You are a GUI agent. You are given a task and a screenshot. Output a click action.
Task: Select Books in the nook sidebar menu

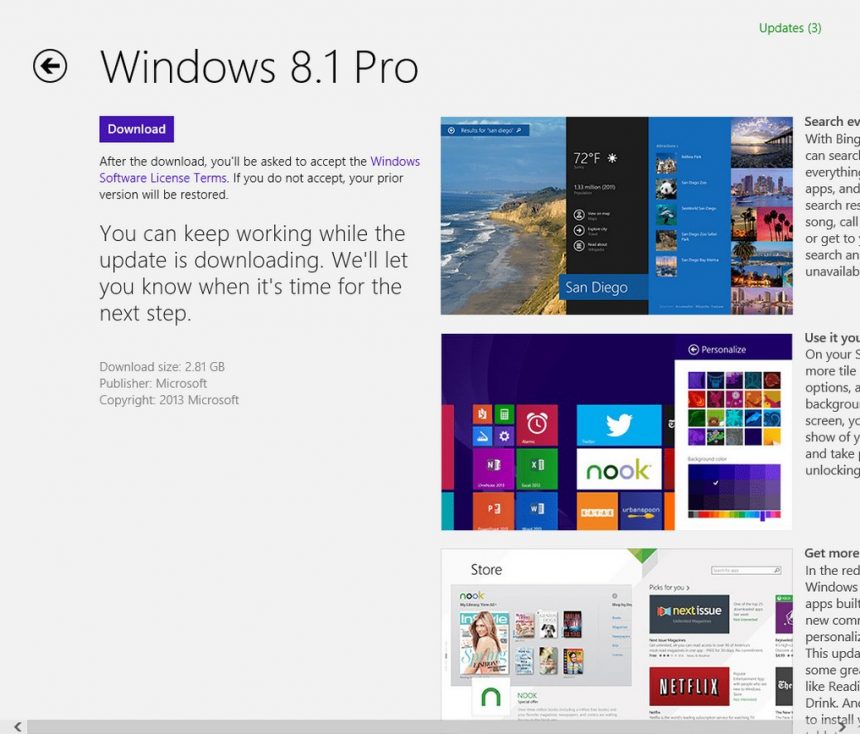point(615,617)
